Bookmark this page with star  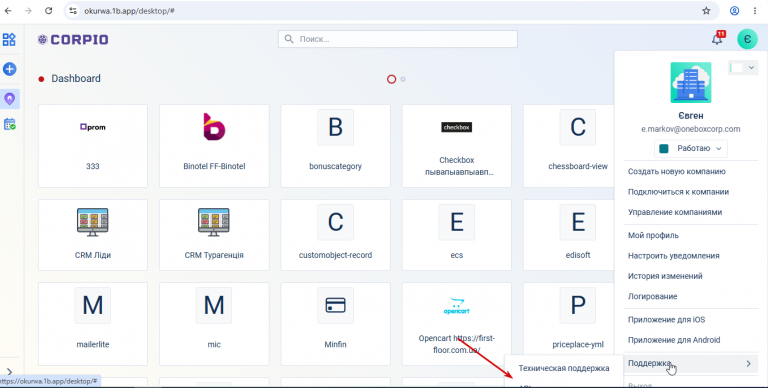click(x=706, y=11)
